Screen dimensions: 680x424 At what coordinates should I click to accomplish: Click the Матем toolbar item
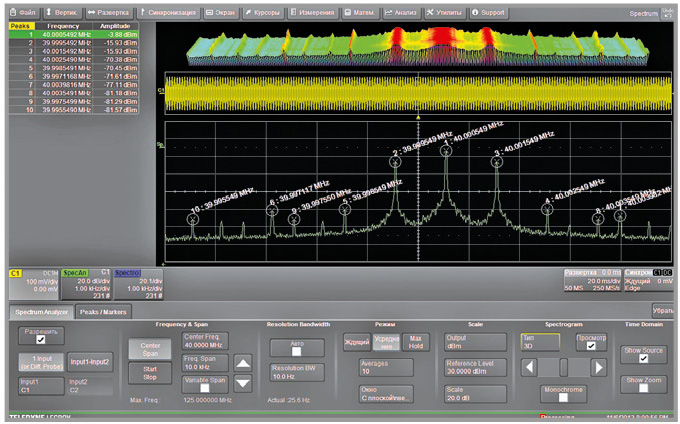360,11
